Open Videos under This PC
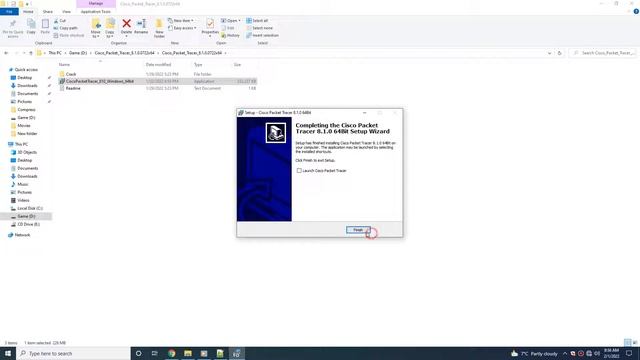 click(23, 200)
